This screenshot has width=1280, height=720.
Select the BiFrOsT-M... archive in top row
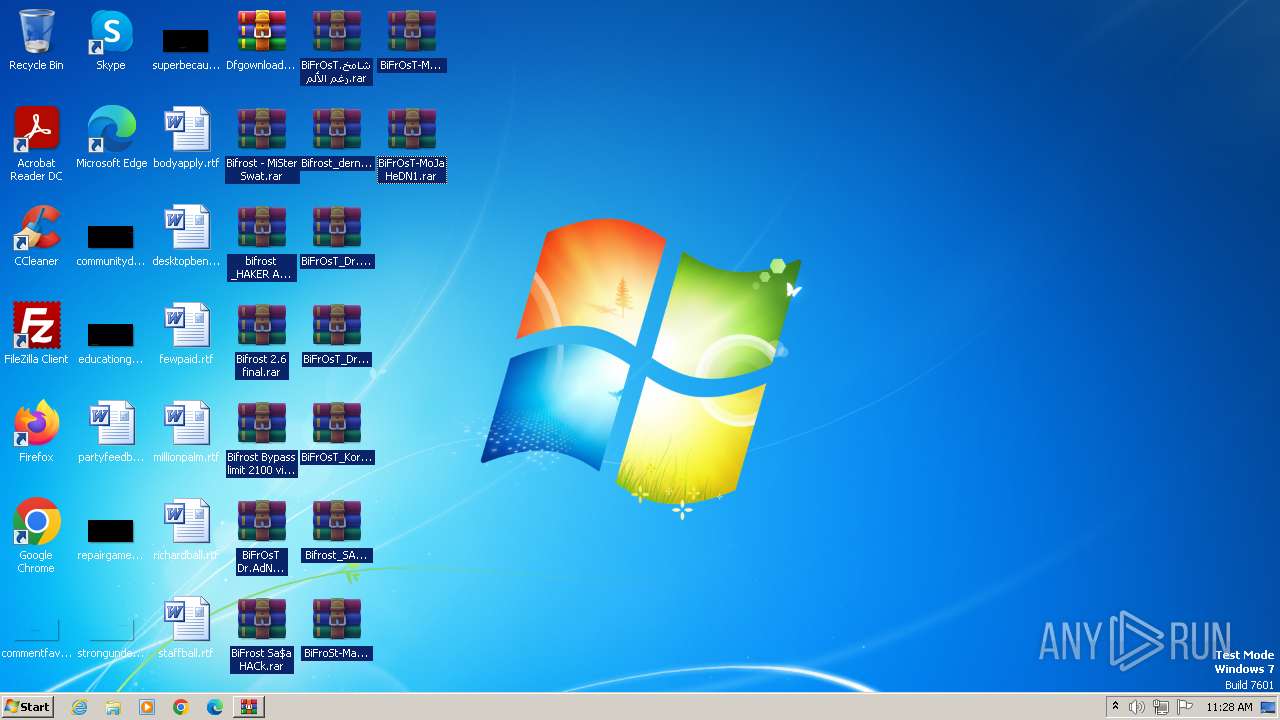tap(411, 40)
